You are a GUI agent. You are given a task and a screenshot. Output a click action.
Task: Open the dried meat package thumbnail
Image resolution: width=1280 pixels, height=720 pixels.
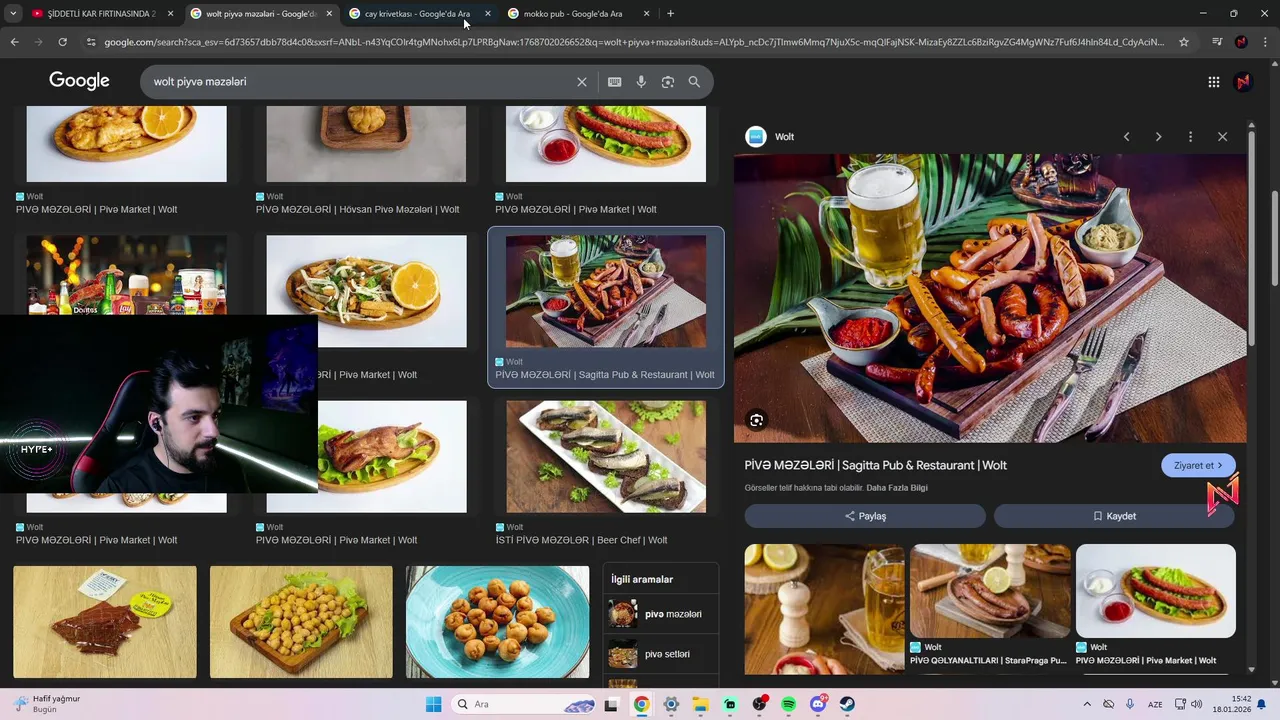(105, 622)
